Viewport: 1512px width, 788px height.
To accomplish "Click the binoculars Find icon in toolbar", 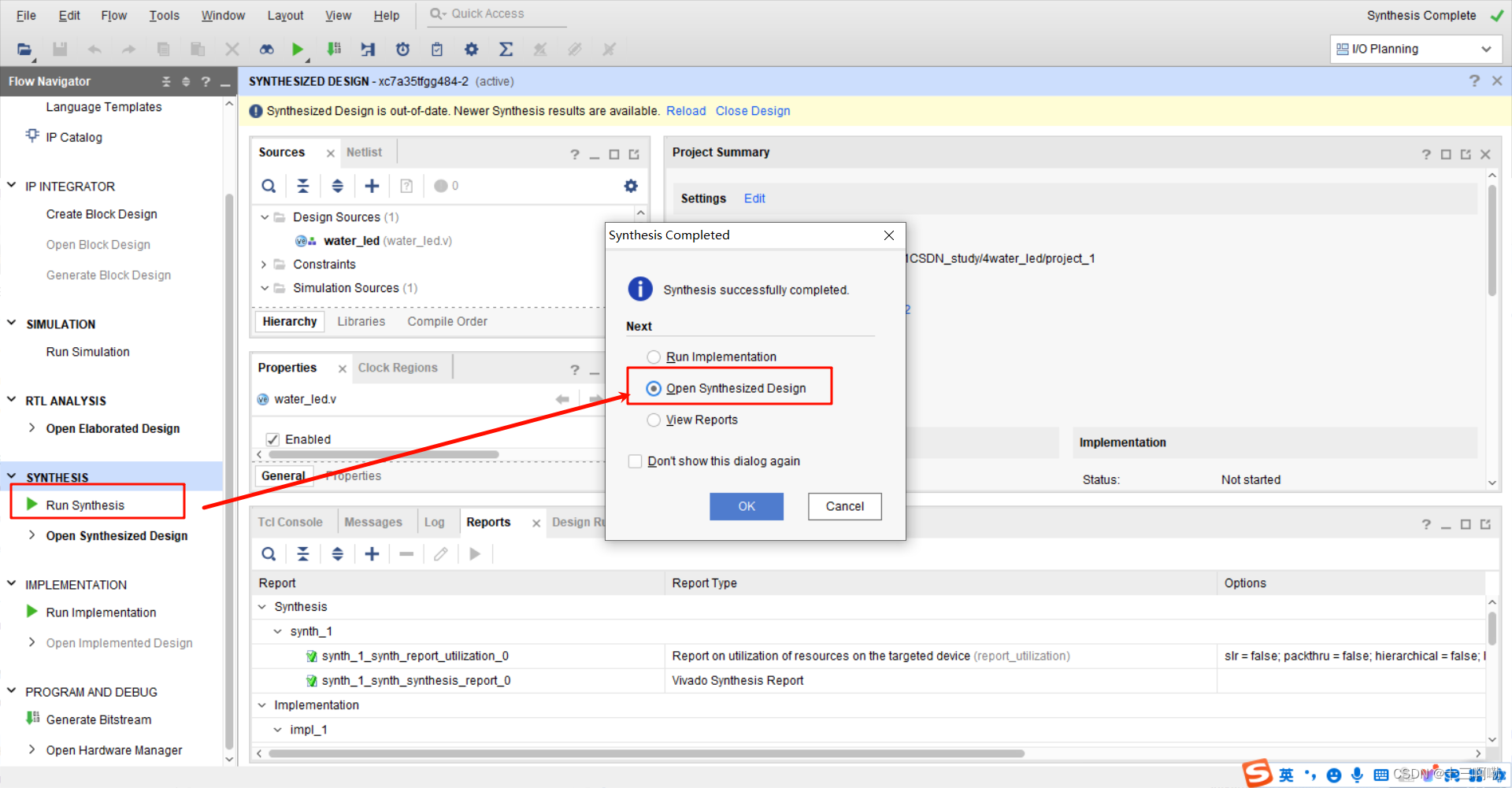I will 267,50.
